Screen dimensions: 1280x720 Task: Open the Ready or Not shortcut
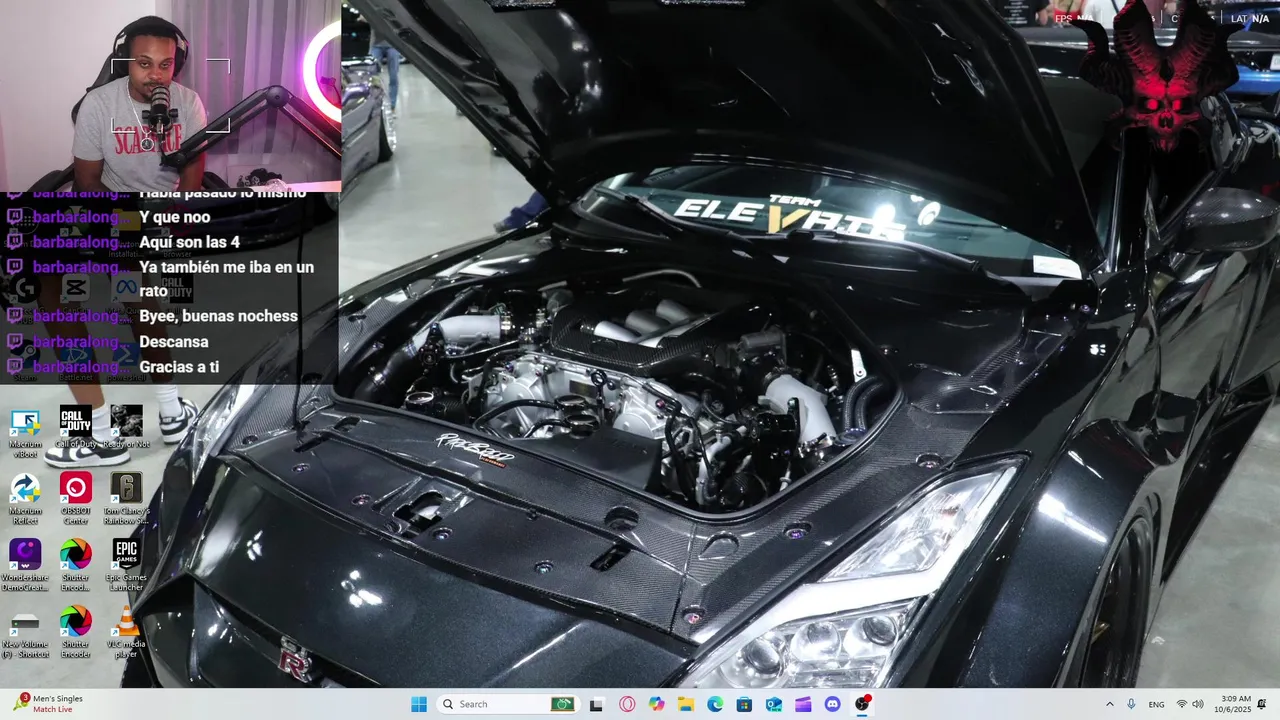[x=126, y=428]
